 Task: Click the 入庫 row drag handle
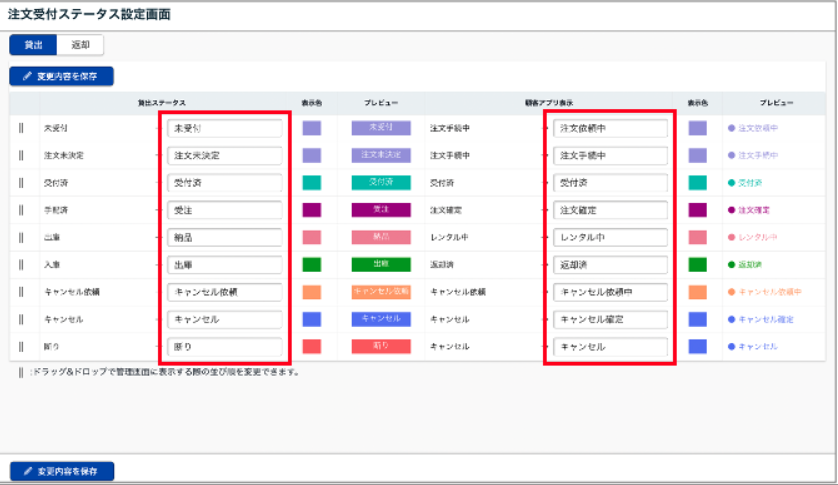click(x=20, y=265)
